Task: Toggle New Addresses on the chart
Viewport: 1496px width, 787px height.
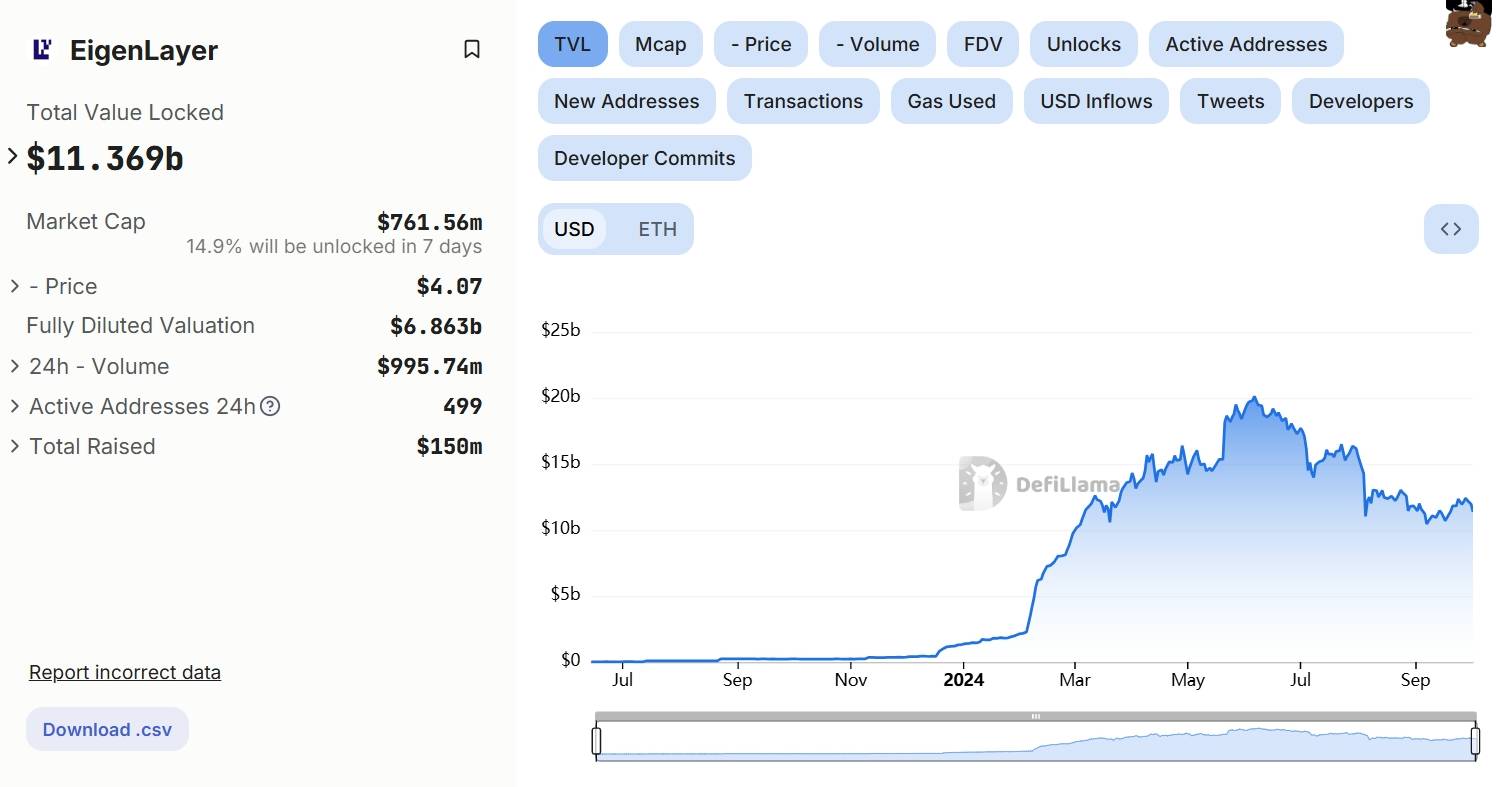Action: coord(627,101)
